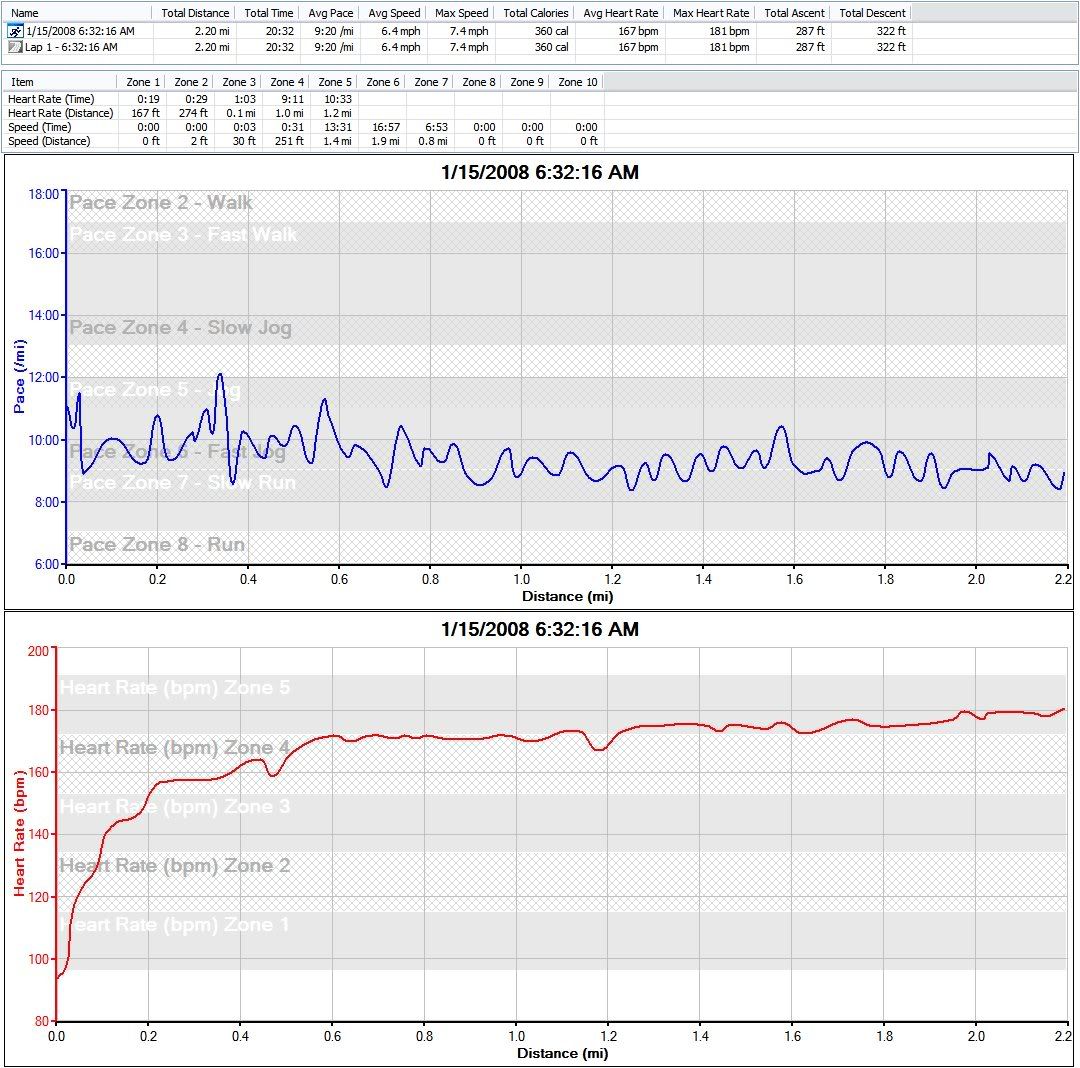The width and height of the screenshot is (1080, 1068).
Task: Click the Total Time column header
Action: pos(269,13)
